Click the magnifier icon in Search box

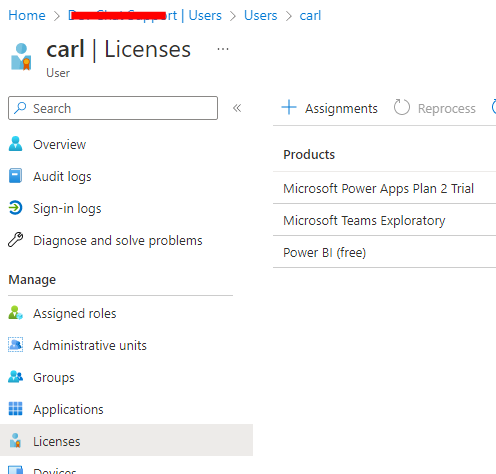click(20, 108)
